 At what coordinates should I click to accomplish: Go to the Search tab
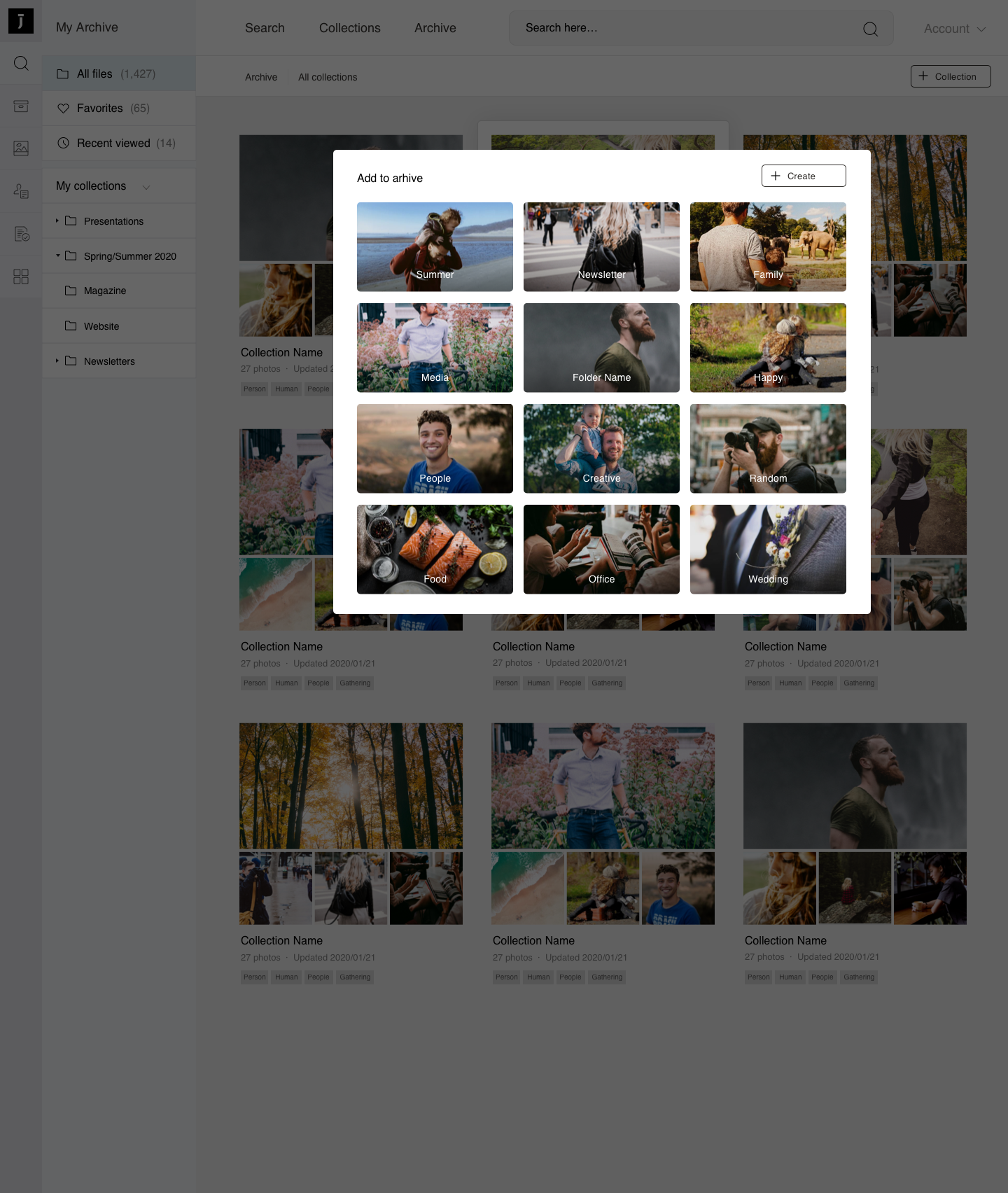pos(265,28)
